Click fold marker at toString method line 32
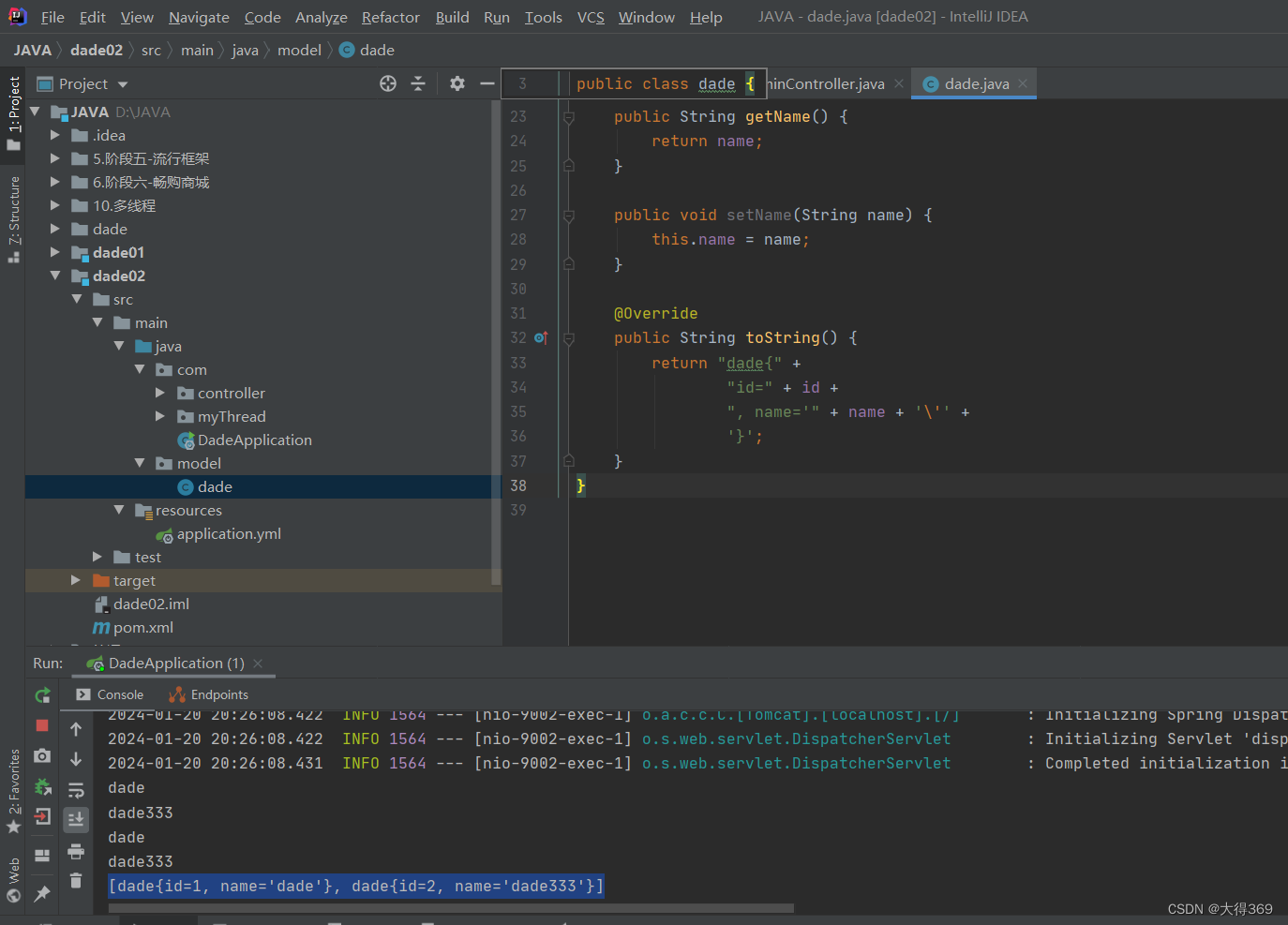The width and height of the screenshot is (1288, 925). (x=569, y=338)
